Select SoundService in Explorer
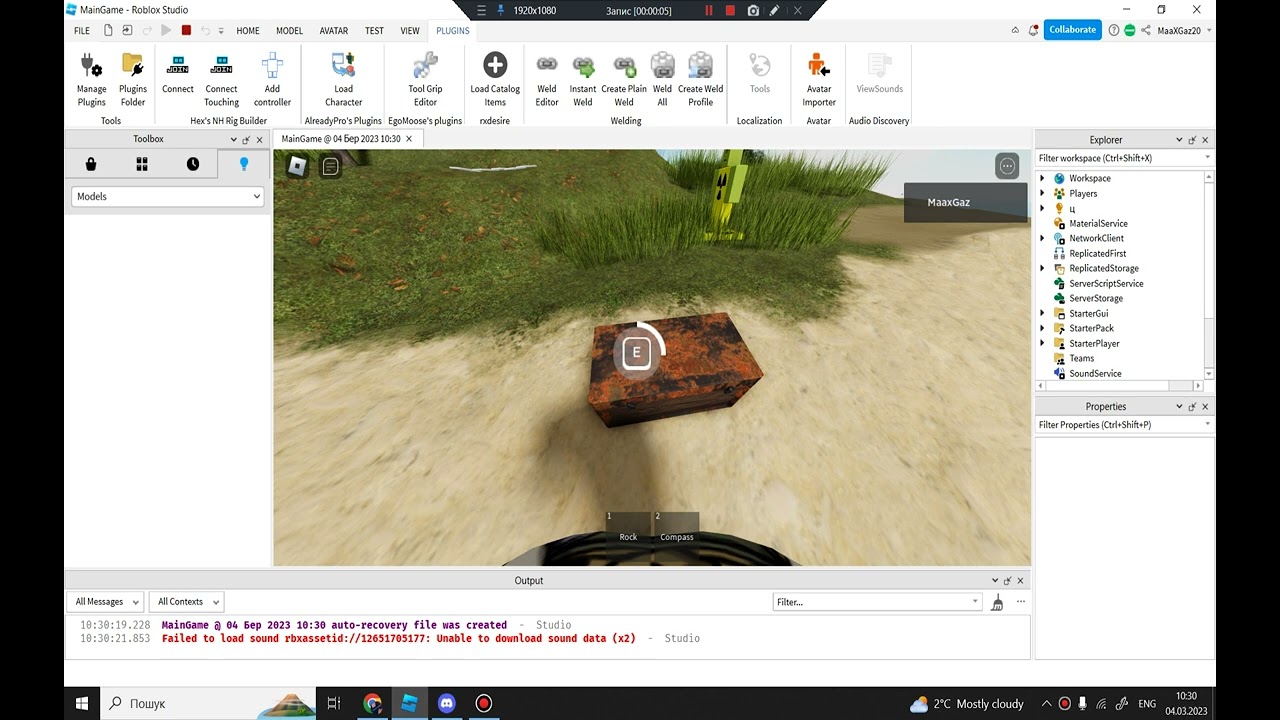This screenshot has height=720, width=1280. (x=1095, y=373)
